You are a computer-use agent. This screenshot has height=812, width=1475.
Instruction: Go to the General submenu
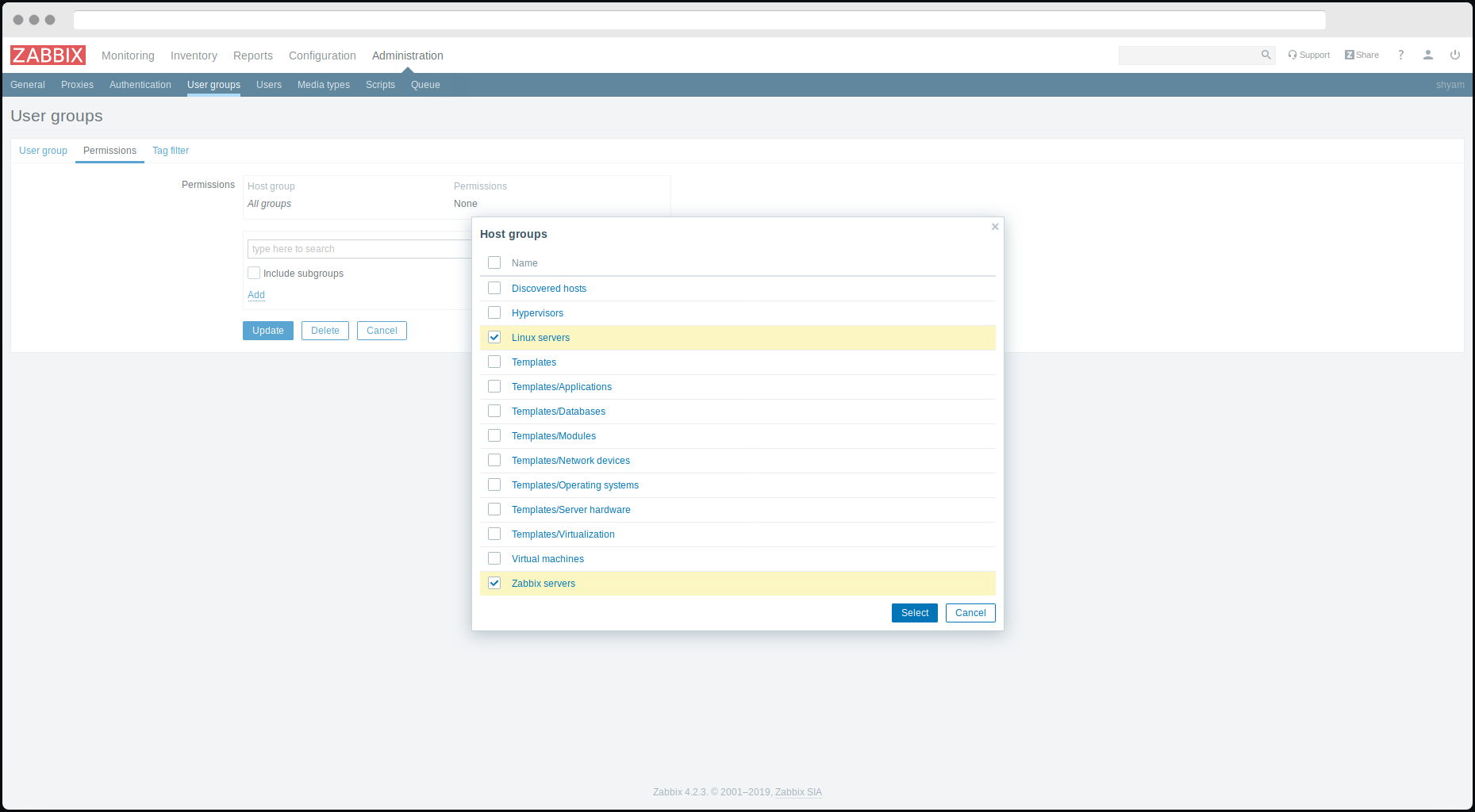click(x=28, y=85)
